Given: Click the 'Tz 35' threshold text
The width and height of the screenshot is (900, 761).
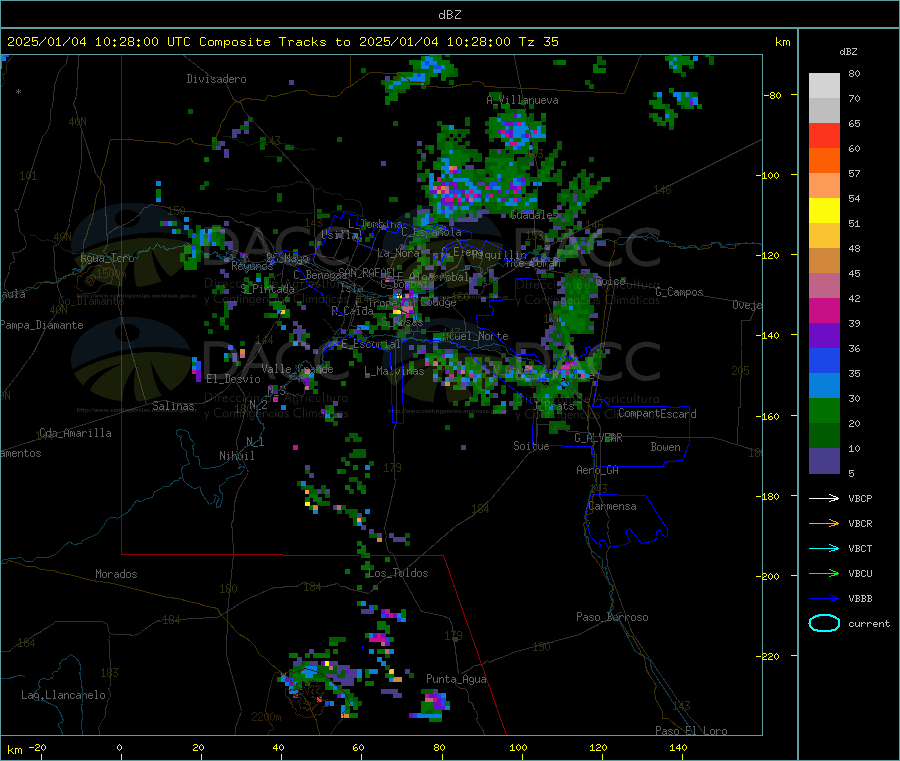Looking at the screenshot, I should coord(538,42).
